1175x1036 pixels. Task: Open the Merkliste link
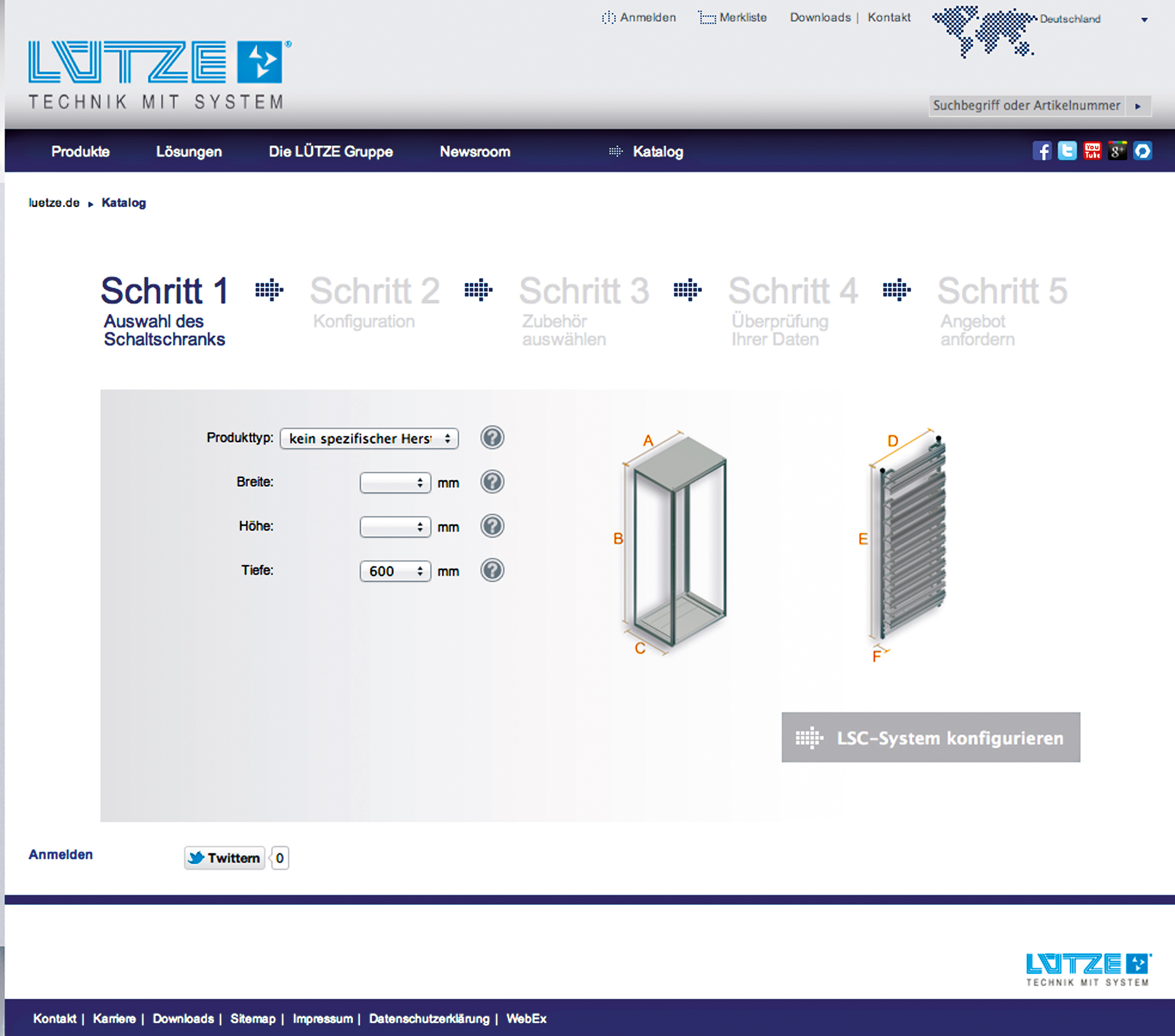click(732, 17)
